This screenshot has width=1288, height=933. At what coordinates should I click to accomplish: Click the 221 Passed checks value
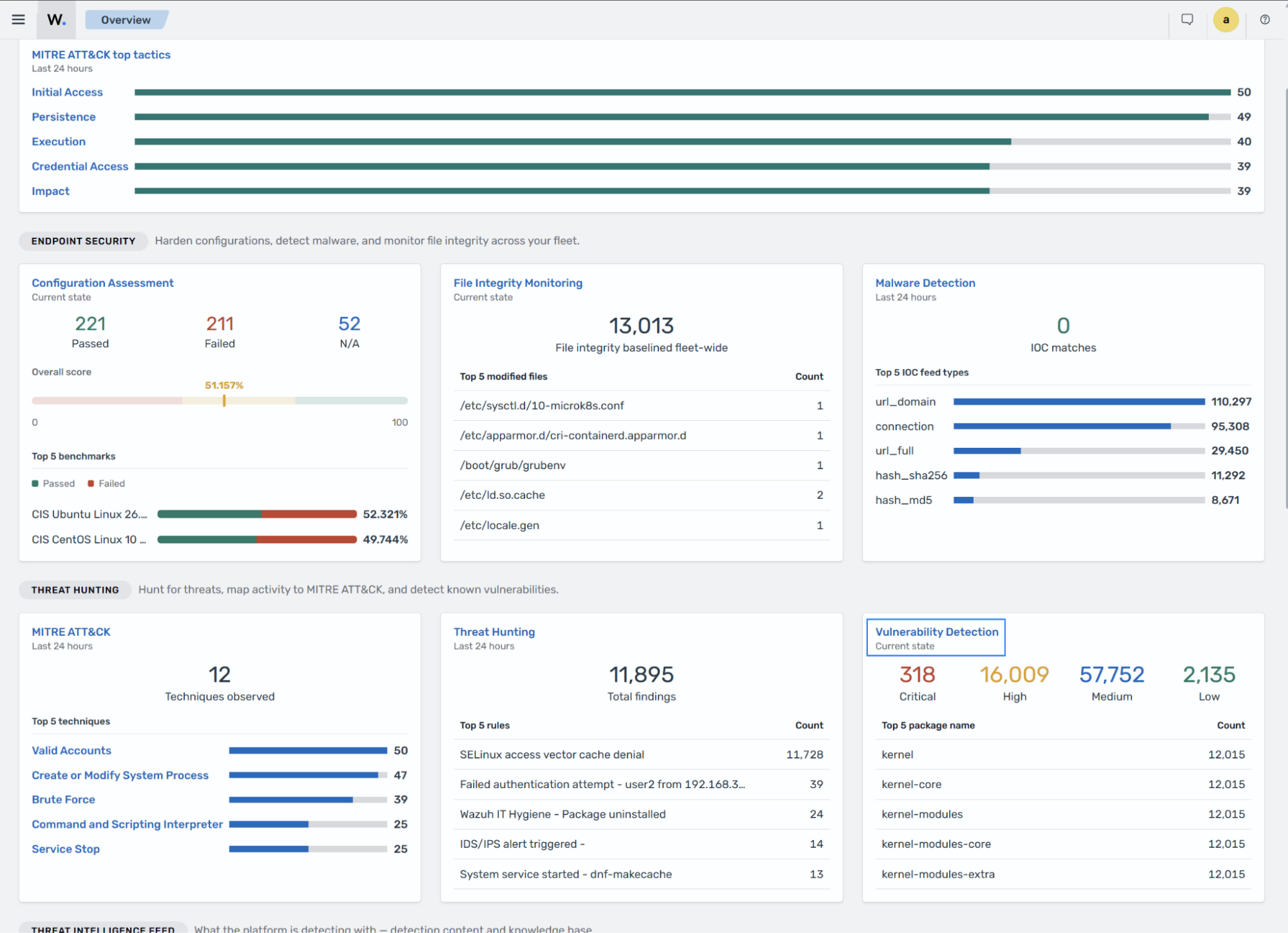(90, 324)
